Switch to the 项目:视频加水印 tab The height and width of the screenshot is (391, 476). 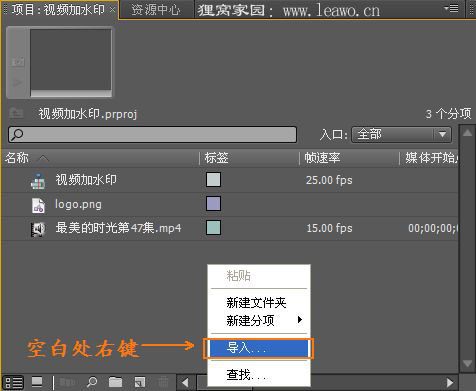pyautogui.click(x=58, y=9)
